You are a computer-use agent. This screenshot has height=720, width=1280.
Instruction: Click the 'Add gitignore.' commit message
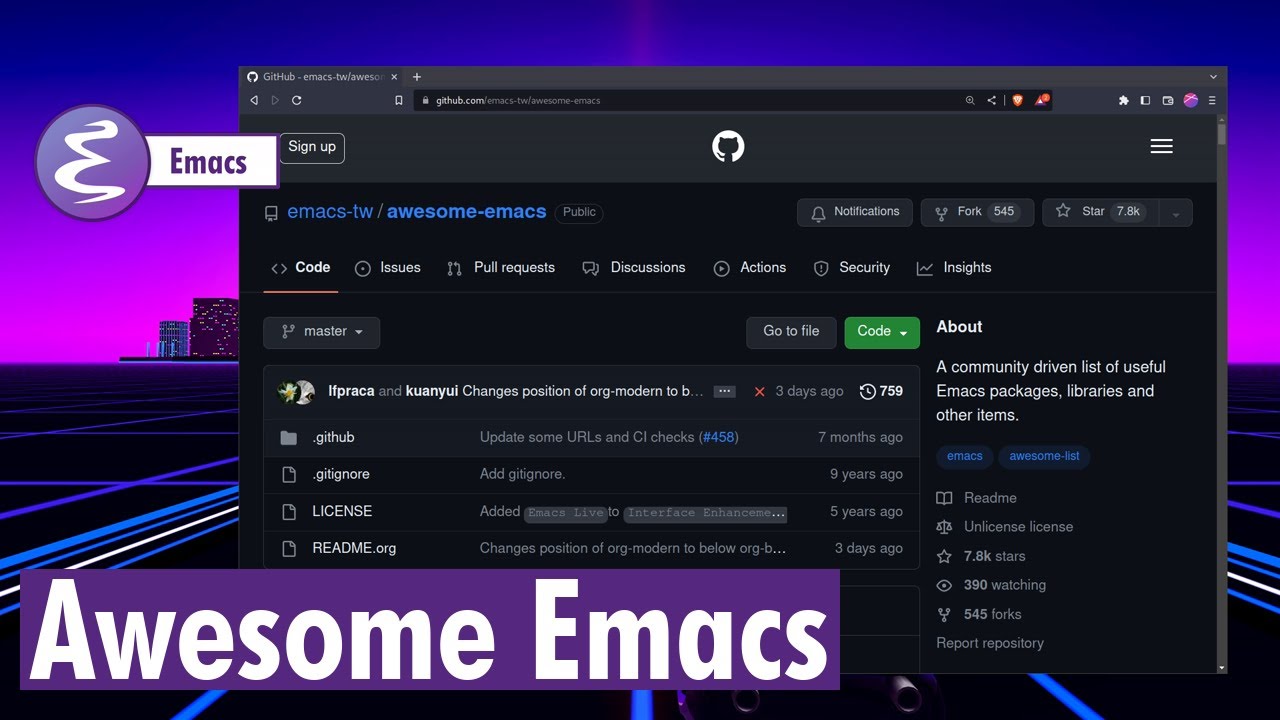[523, 475]
